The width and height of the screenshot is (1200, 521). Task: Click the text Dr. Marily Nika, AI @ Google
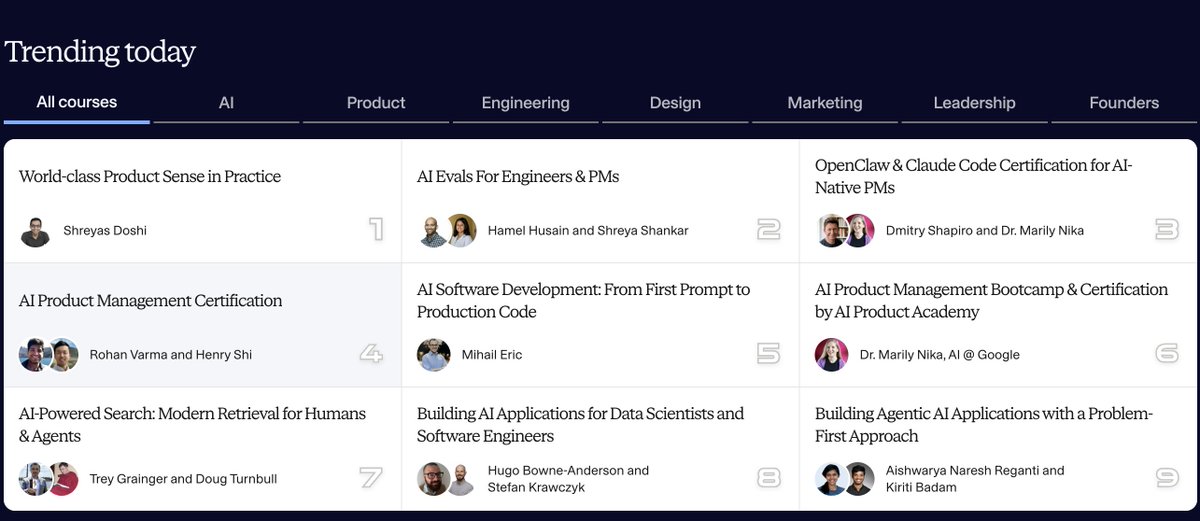click(940, 355)
